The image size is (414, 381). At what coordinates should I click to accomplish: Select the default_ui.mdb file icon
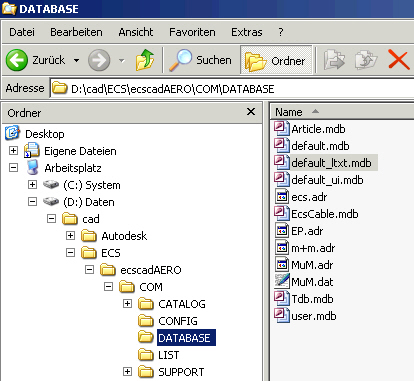click(x=281, y=180)
